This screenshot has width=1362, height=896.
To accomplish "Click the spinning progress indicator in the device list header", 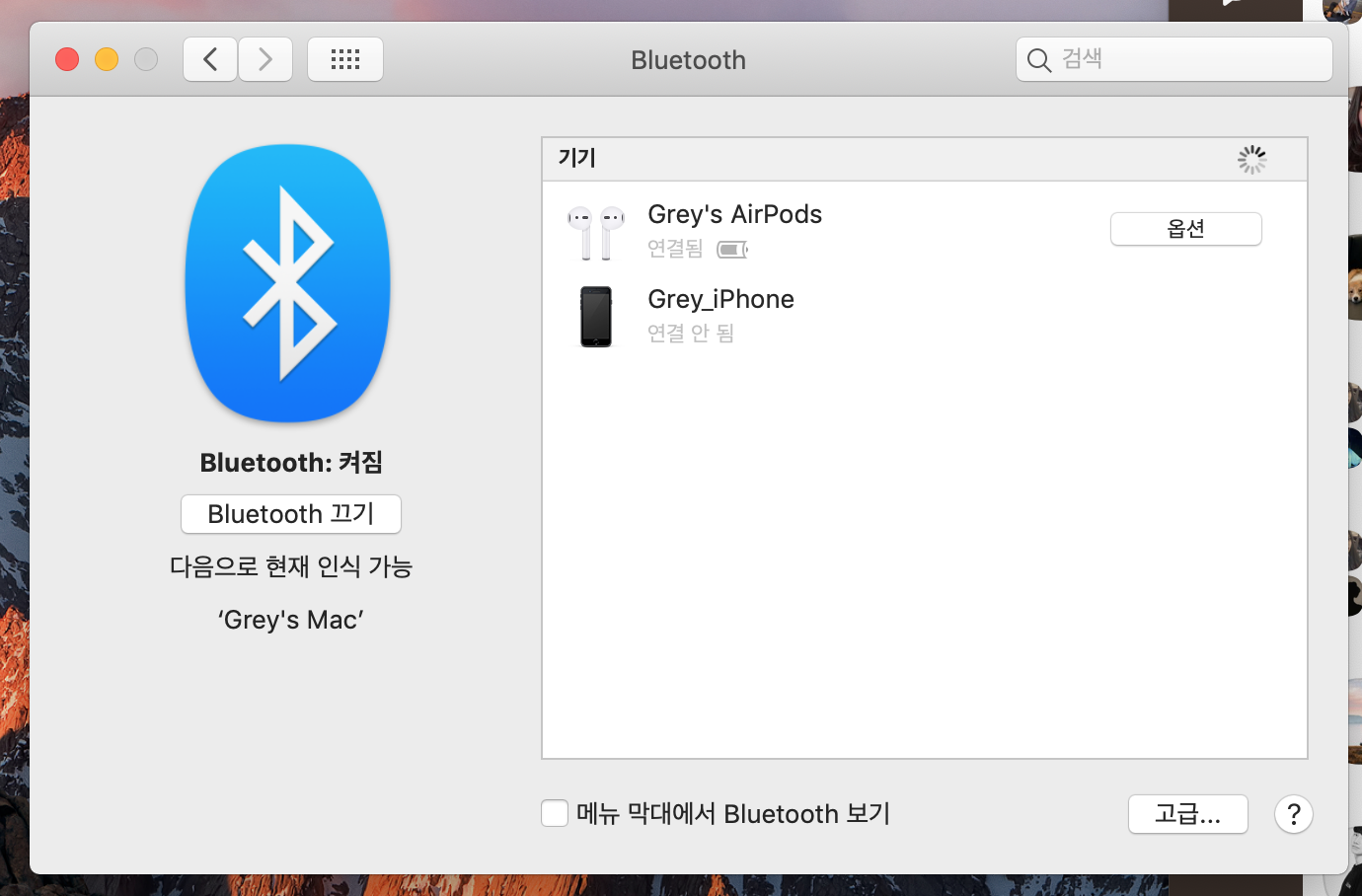I will pyautogui.click(x=1251, y=160).
